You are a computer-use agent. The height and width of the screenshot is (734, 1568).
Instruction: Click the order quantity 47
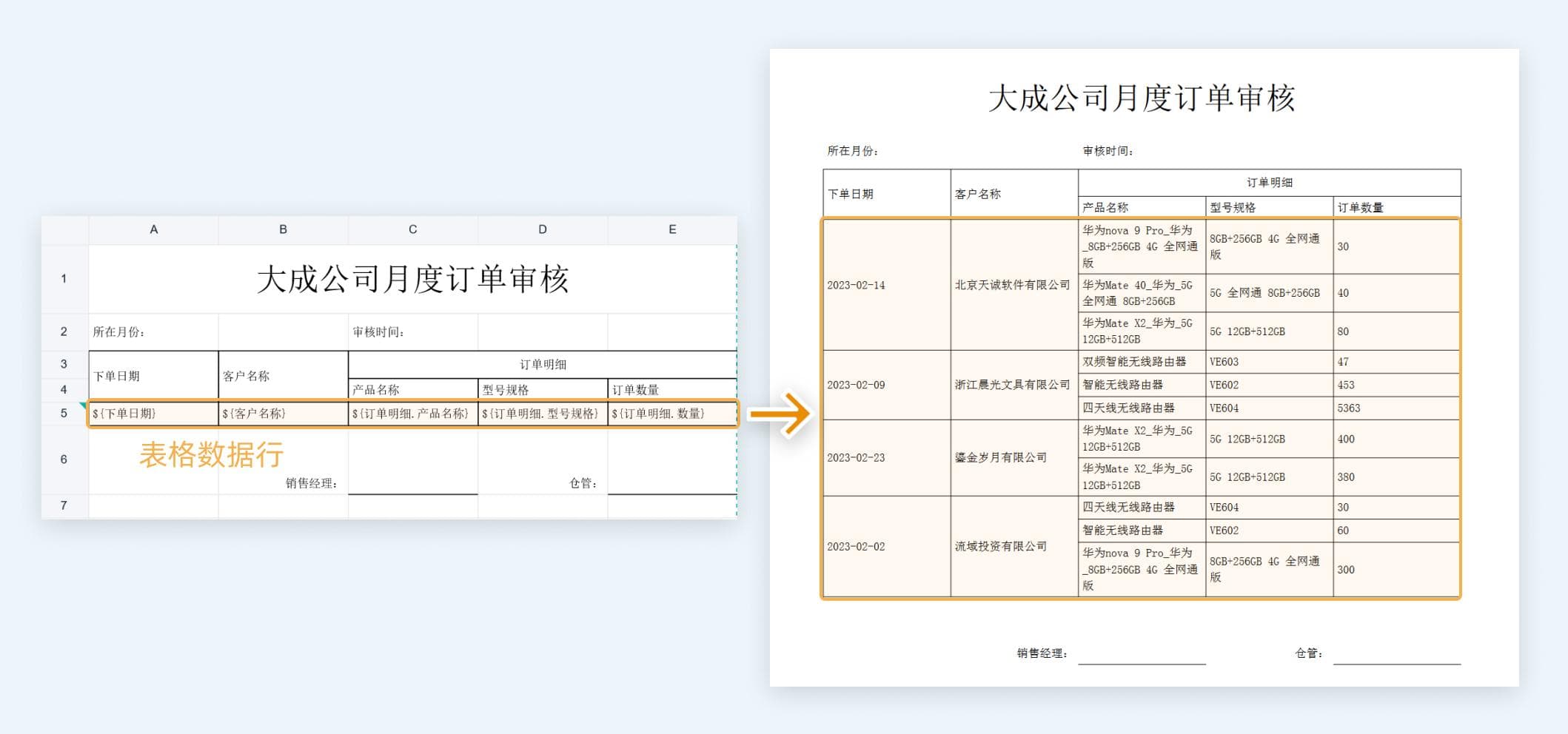(1343, 362)
